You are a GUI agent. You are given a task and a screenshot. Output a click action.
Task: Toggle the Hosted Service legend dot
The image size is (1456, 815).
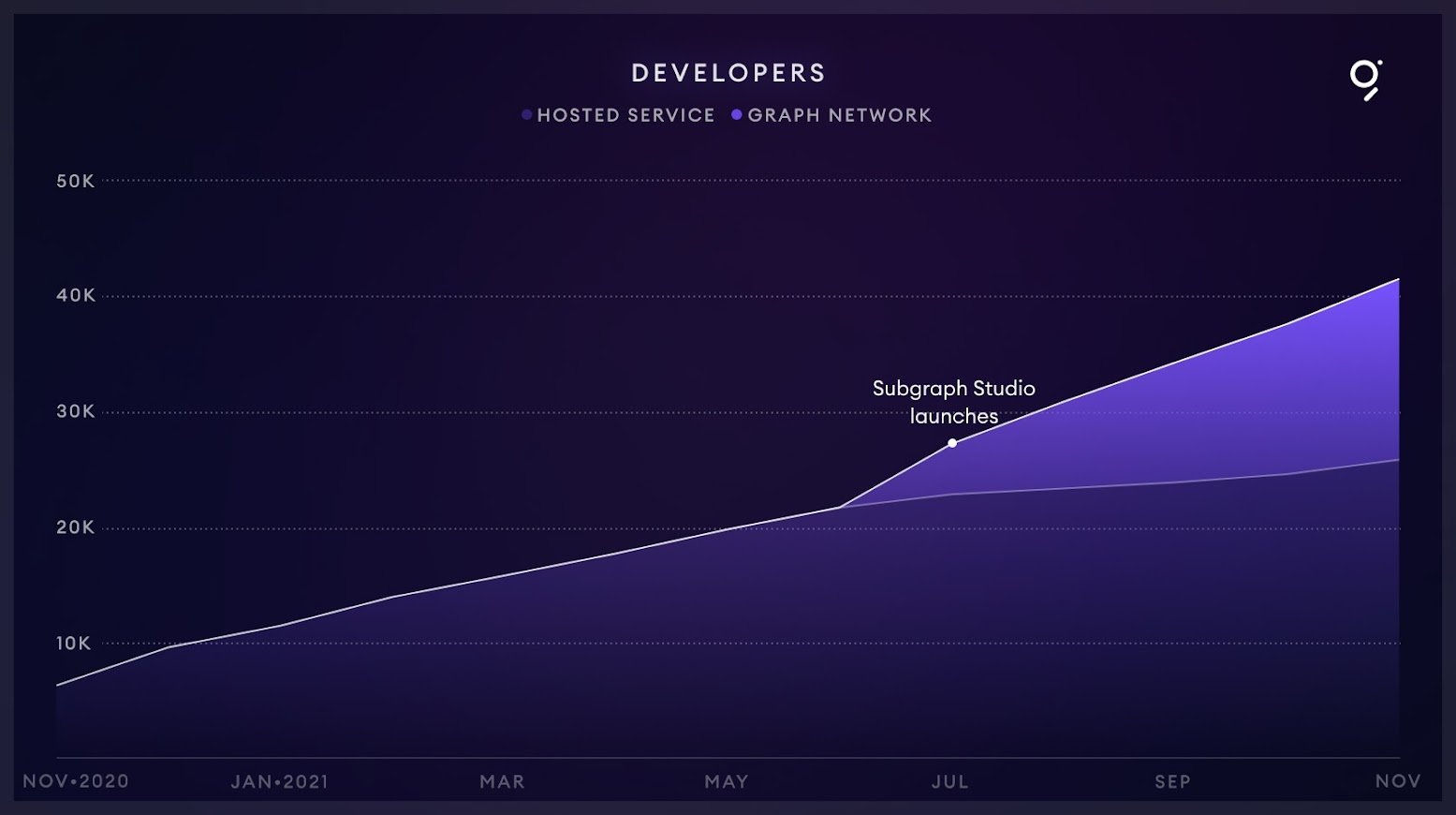(x=527, y=115)
